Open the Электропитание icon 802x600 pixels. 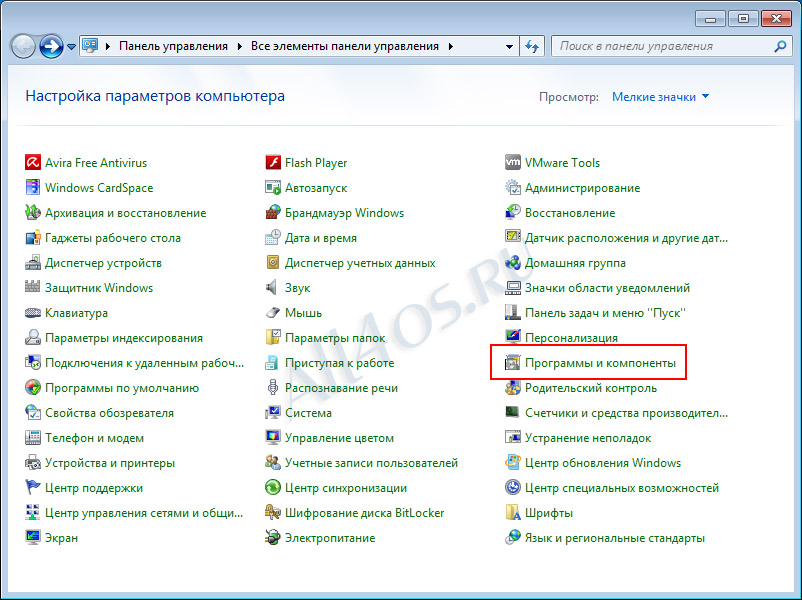point(273,538)
